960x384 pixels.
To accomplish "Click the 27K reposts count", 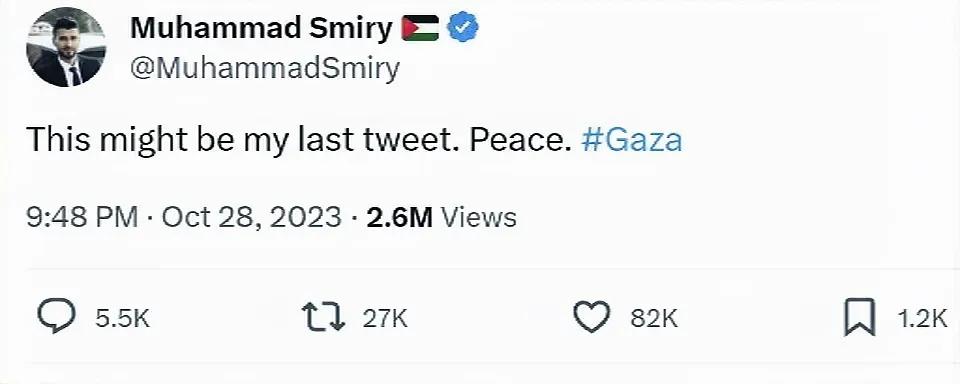I will coord(385,318).
